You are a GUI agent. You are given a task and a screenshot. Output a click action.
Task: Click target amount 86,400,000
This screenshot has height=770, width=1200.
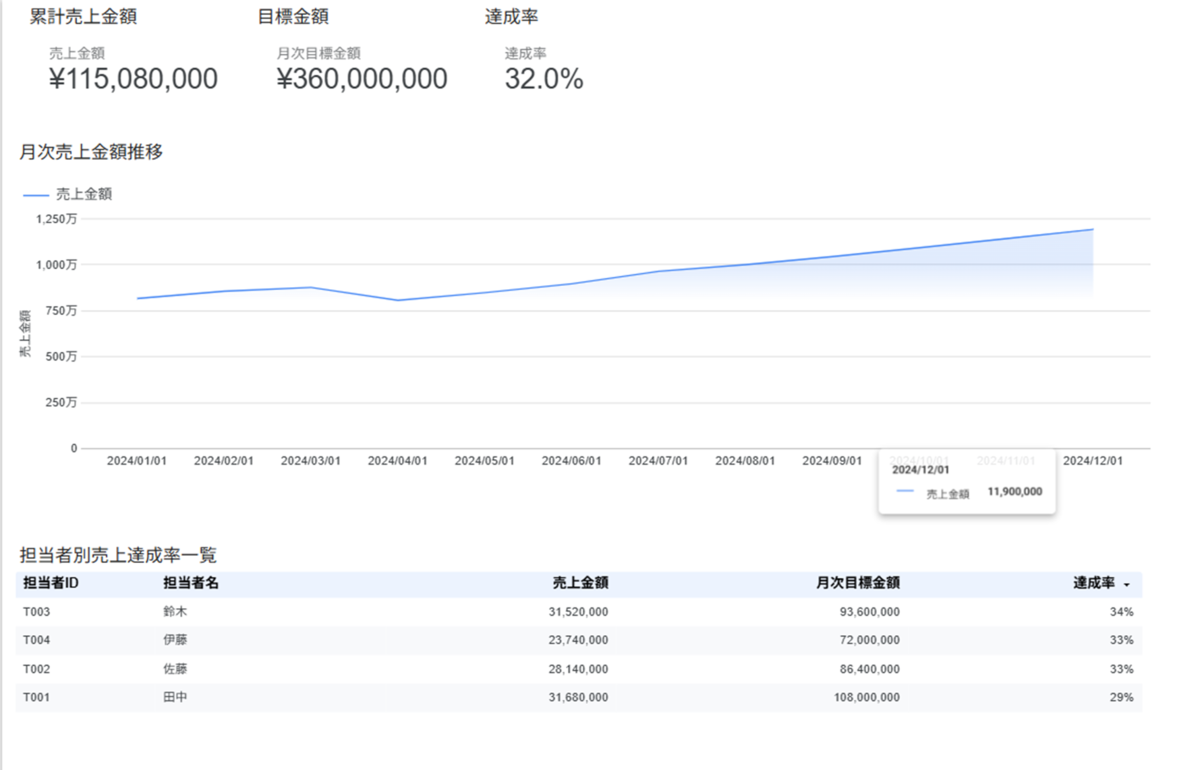[870, 669]
